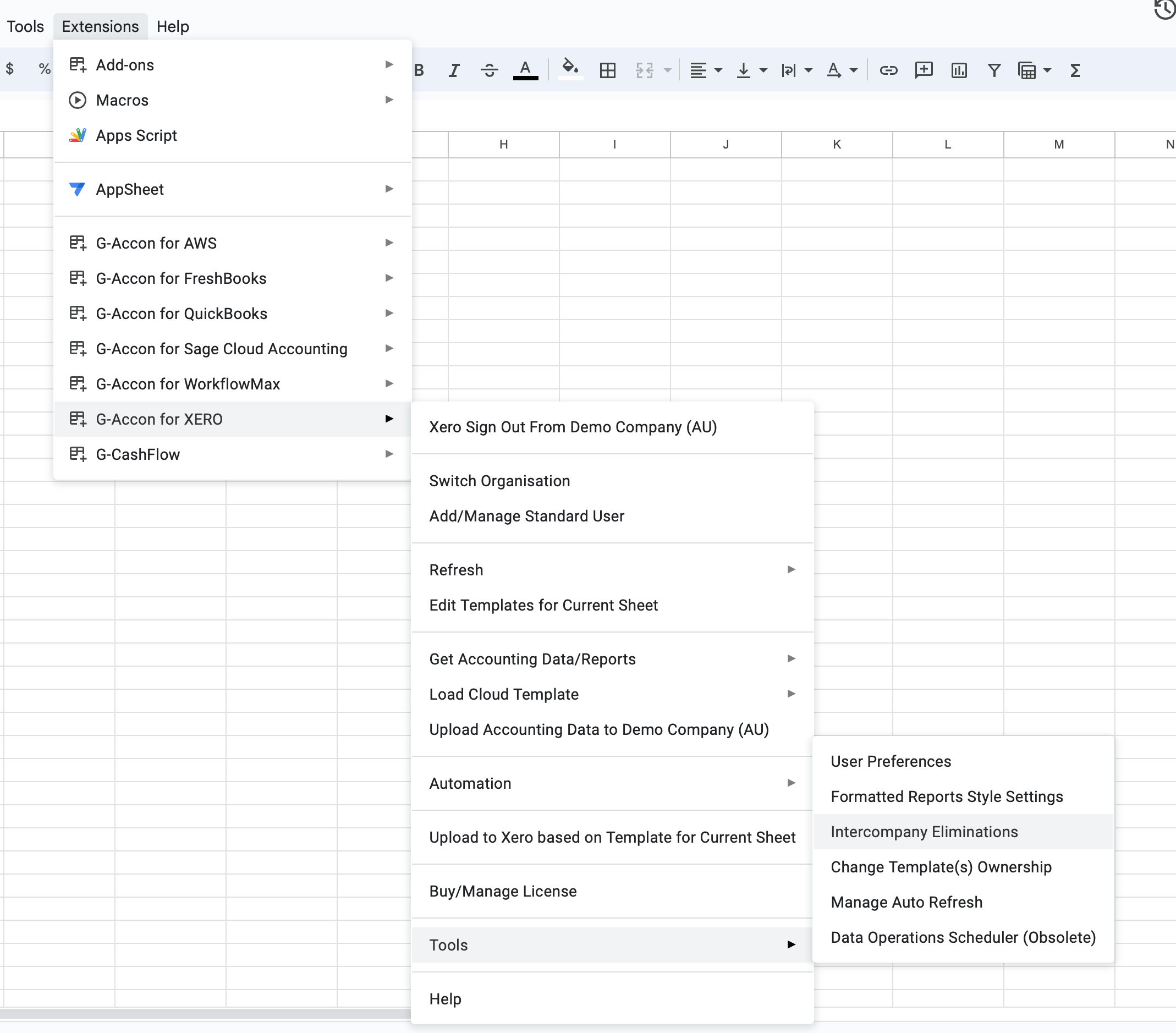The width and height of the screenshot is (1176, 1033).
Task: Open text rotation dropdown
Action: click(842, 70)
